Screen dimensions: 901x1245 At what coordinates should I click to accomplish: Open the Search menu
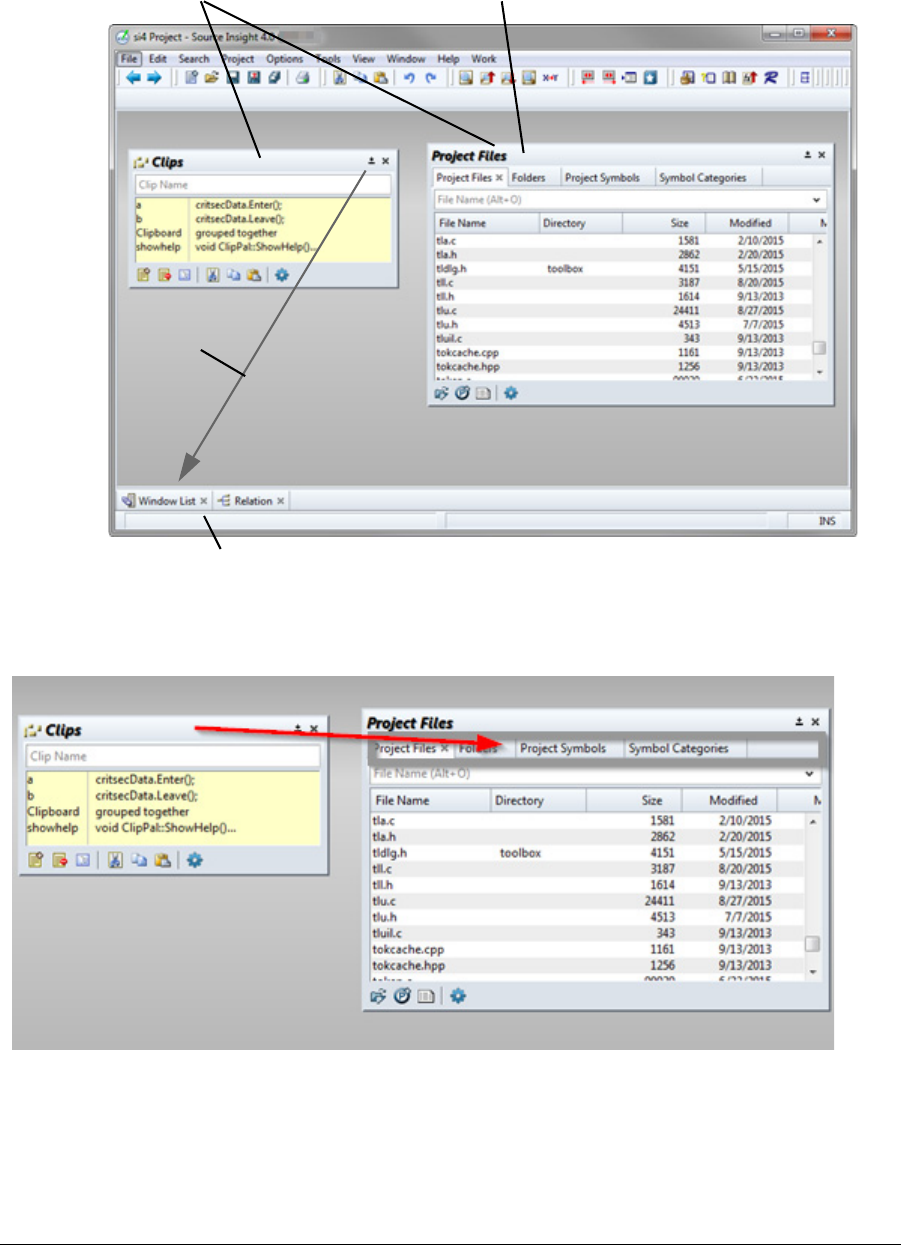(194, 59)
